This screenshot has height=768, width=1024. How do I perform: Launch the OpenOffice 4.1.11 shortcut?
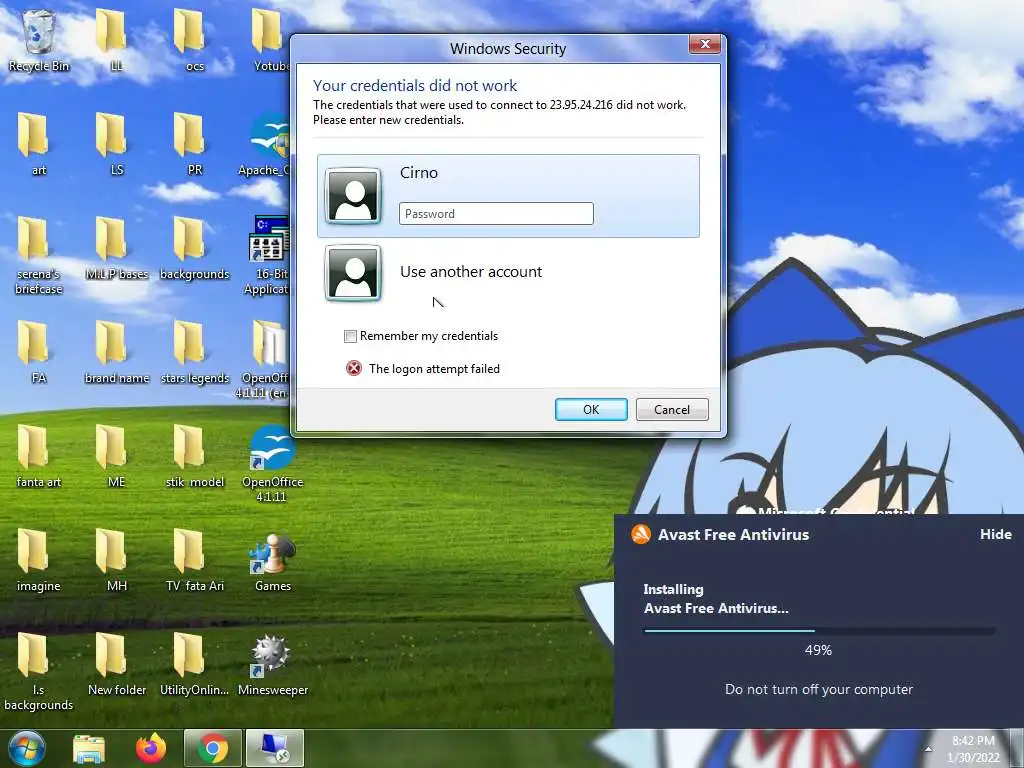pos(272,462)
